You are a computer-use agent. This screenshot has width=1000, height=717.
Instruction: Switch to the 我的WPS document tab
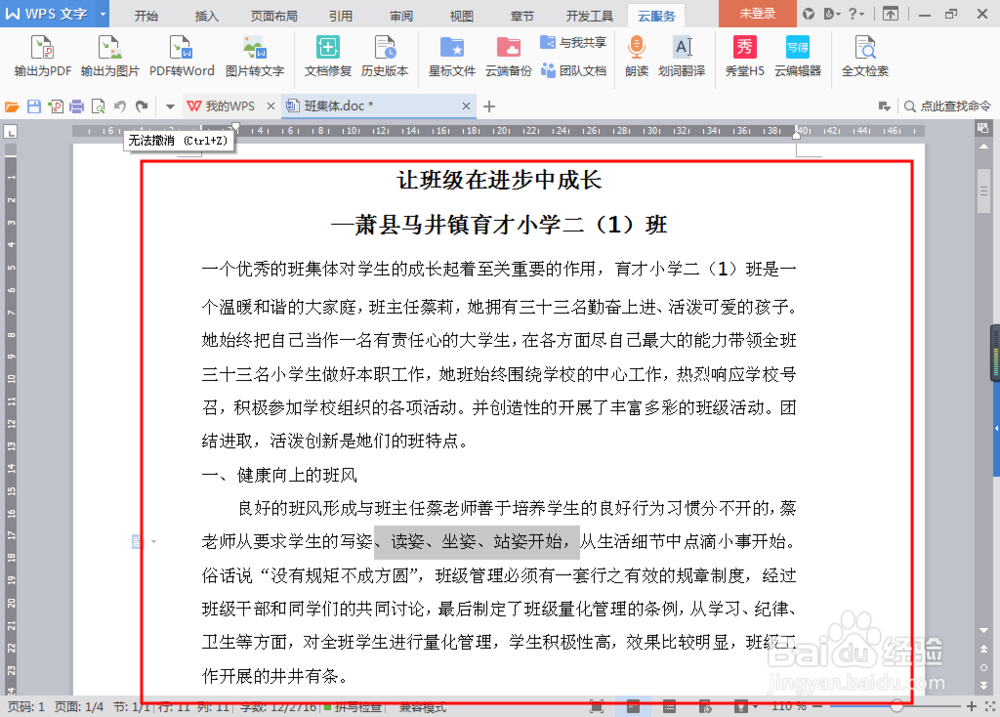(222, 106)
